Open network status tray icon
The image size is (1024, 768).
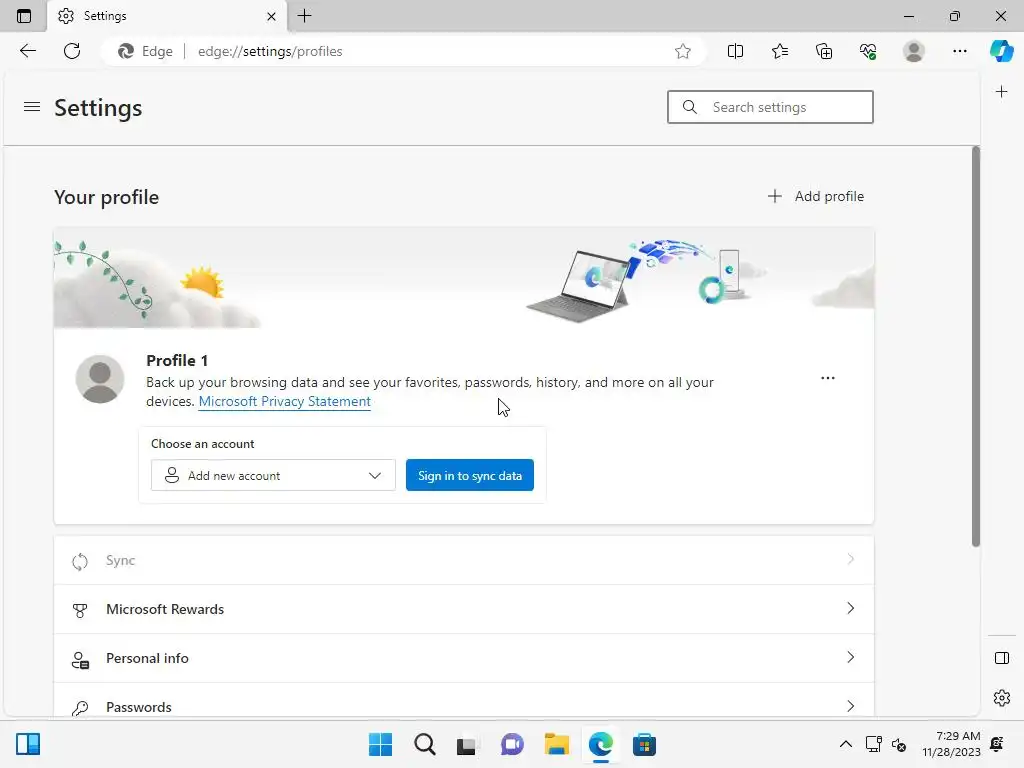(x=873, y=744)
